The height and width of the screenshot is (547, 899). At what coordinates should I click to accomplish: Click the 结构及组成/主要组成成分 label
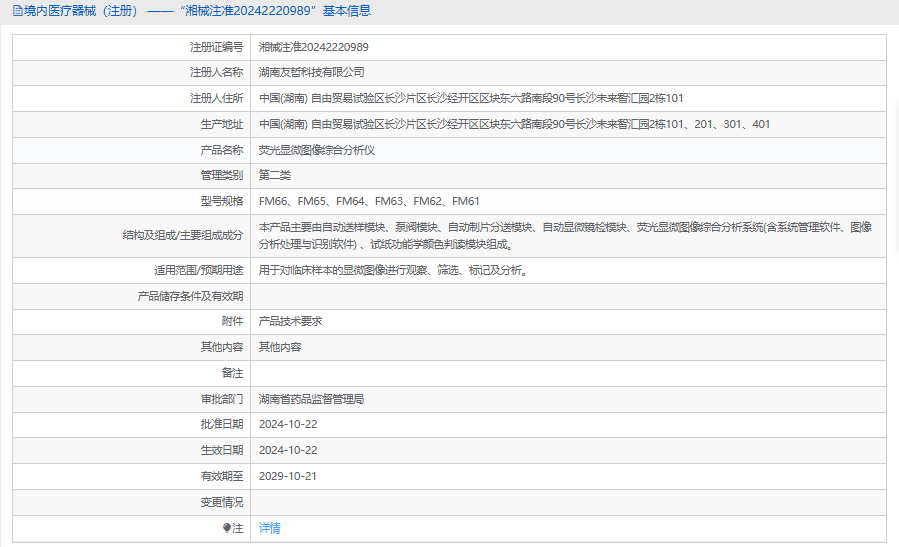coord(183,235)
